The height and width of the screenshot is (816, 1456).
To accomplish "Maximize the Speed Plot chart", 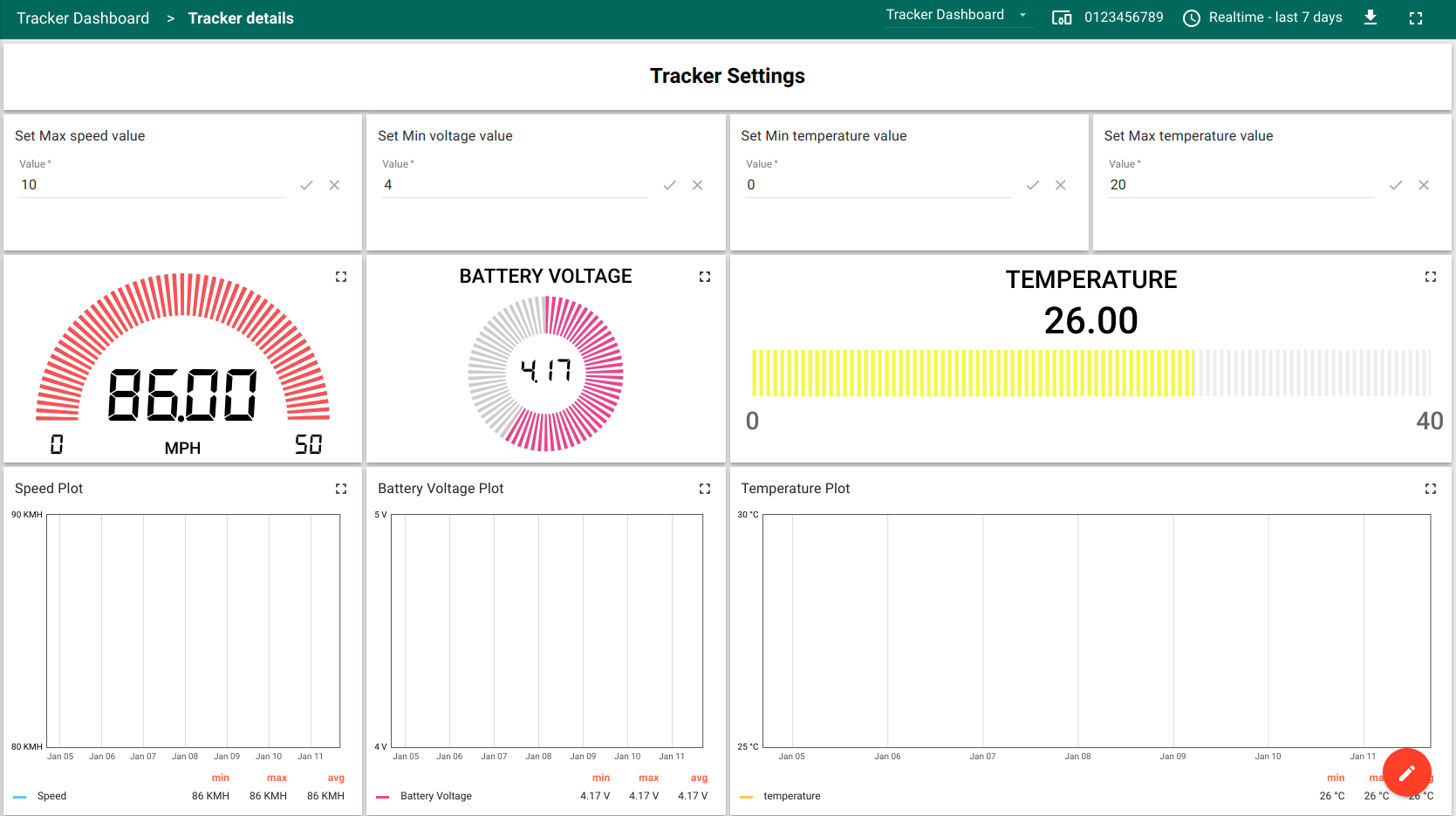I will tap(341, 489).
